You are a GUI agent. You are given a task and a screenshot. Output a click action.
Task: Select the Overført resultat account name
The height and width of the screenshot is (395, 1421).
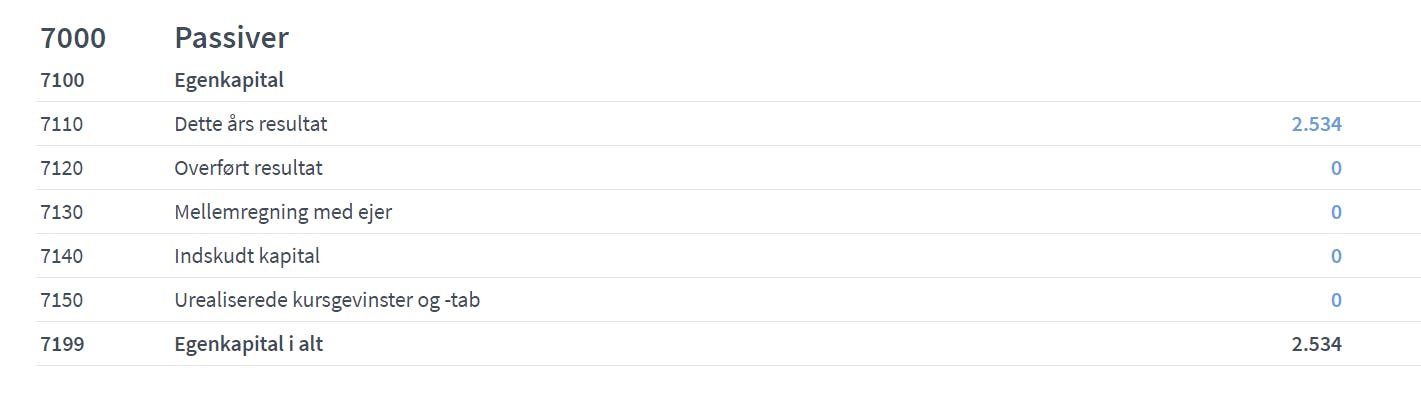248,168
